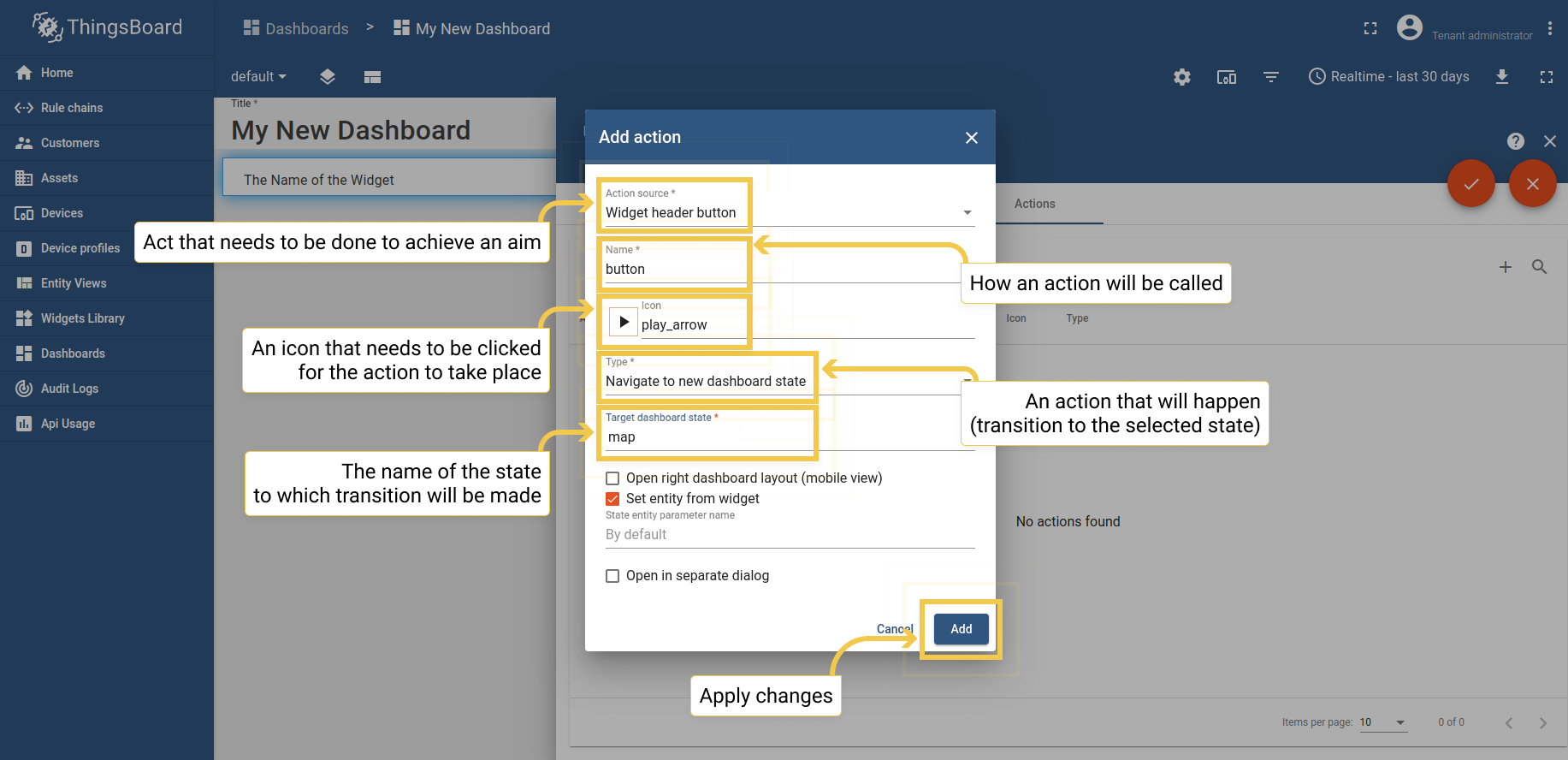Uncheck Set entity from widget
The height and width of the screenshot is (760, 1568).
click(612, 499)
